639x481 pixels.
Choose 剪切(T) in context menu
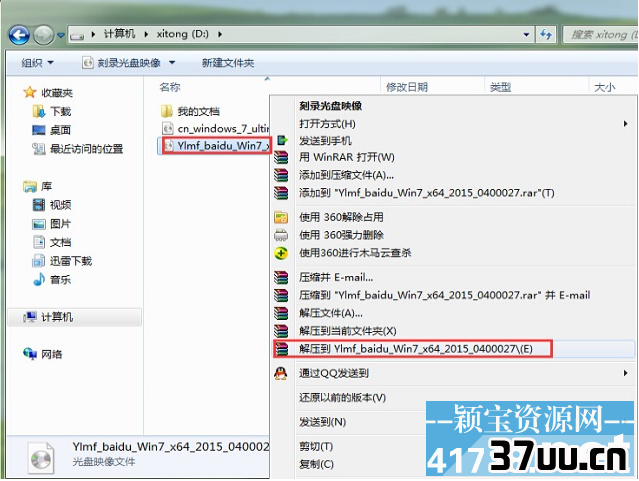click(x=316, y=446)
